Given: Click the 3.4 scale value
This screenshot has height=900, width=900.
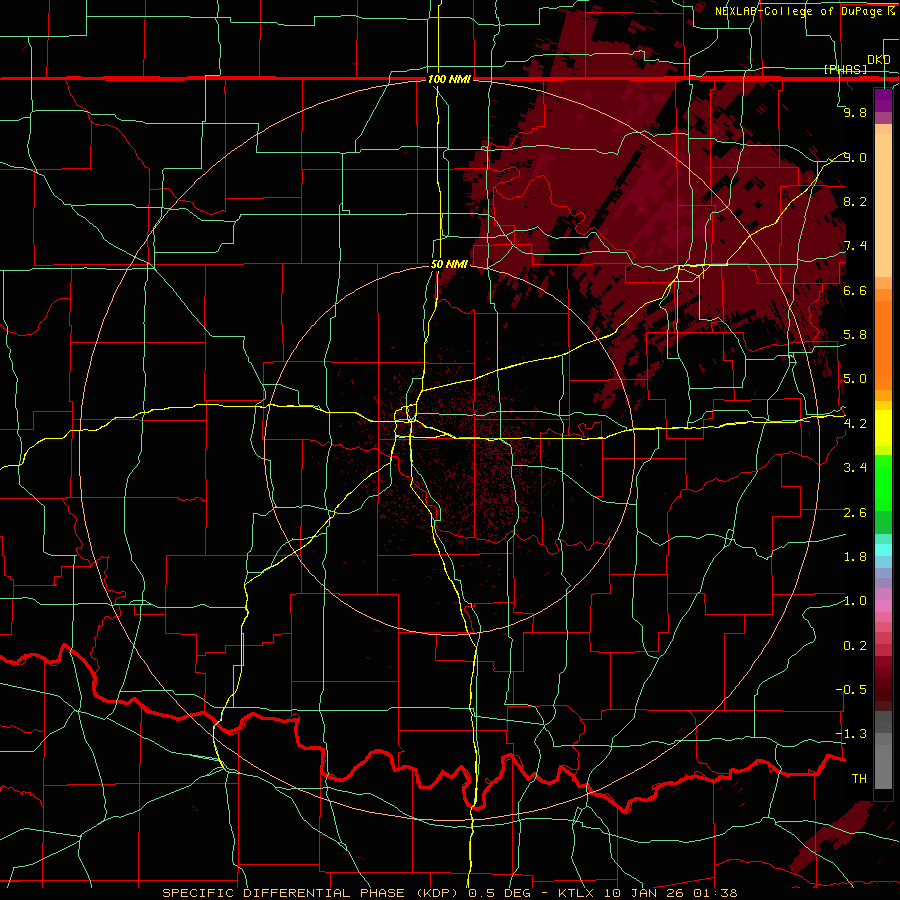Looking at the screenshot, I should click(855, 468).
